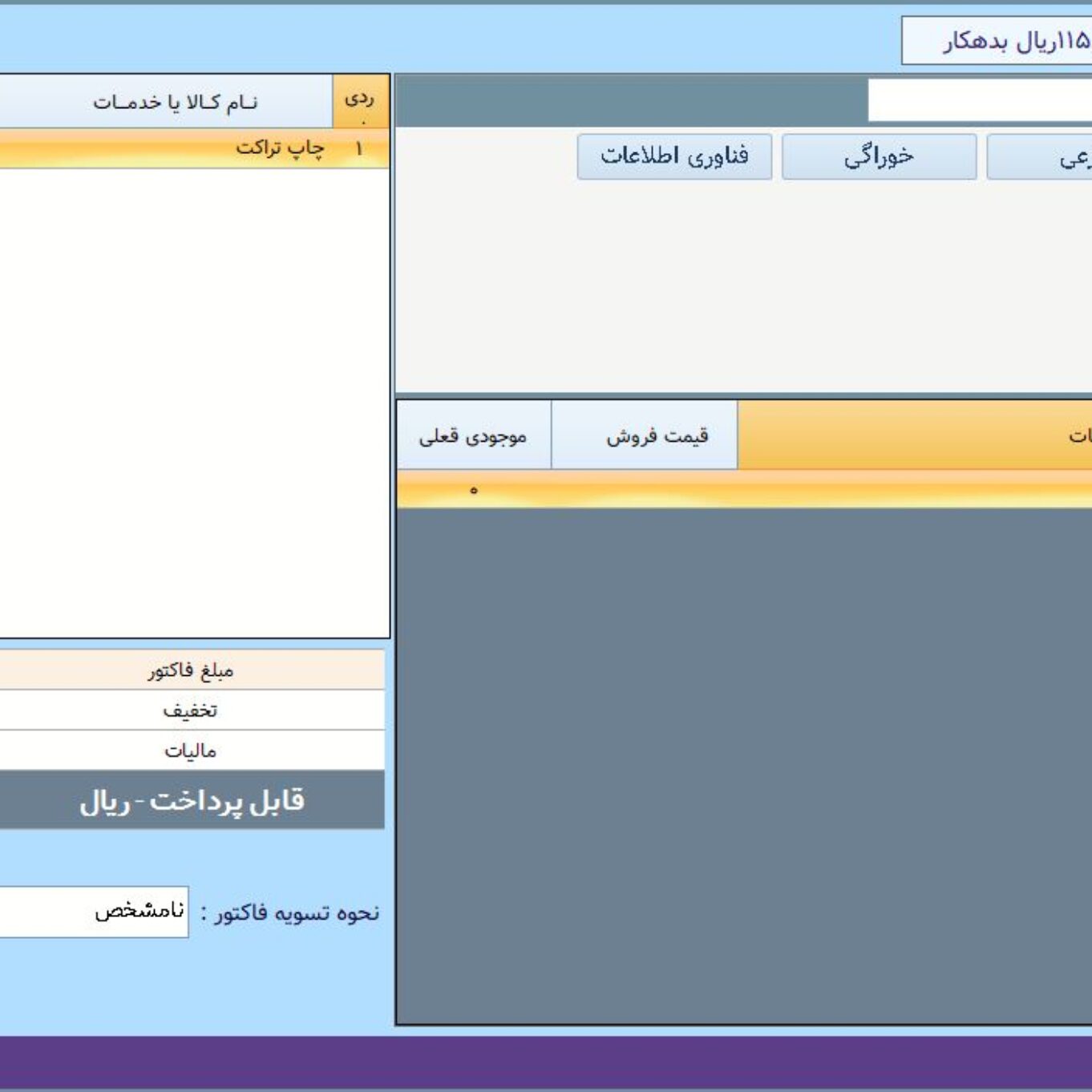Click the 'موجودی فعلی' column header
Viewport: 1092px width, 1092px height.
(473, 435)
